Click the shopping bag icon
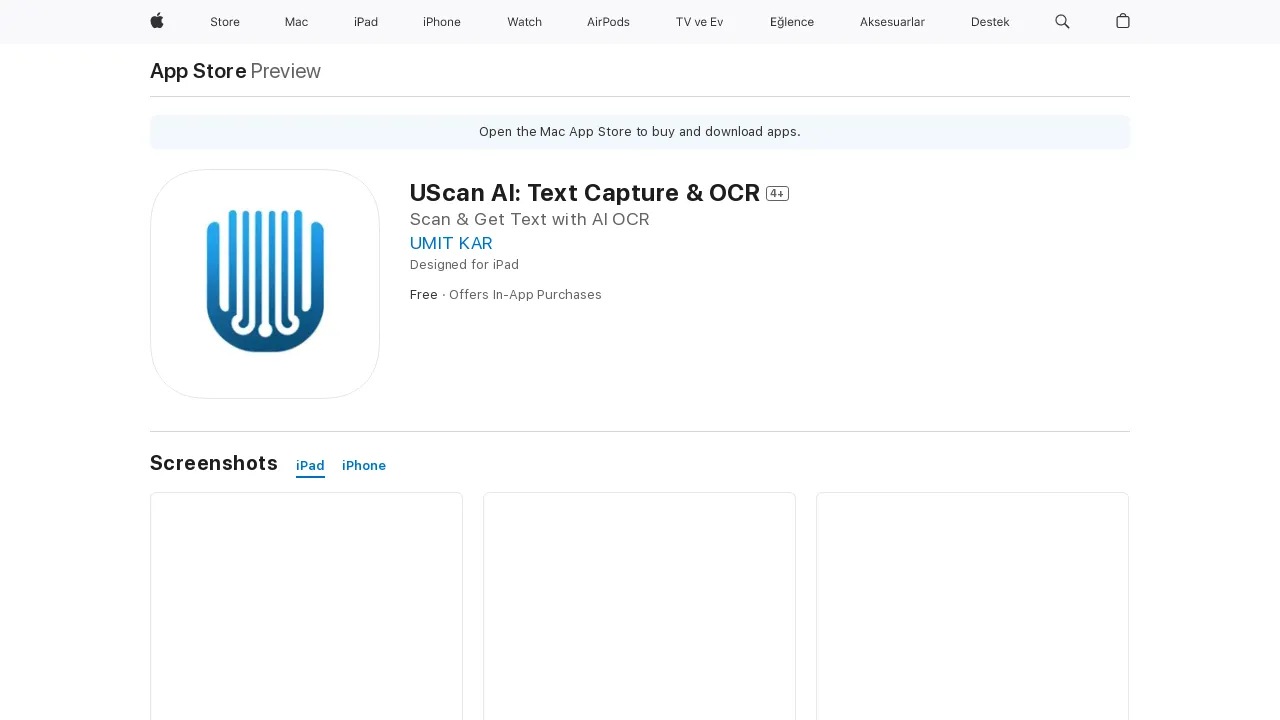Image resolution: width=1280 pixels, height=720 pixels. (1122, 22)
